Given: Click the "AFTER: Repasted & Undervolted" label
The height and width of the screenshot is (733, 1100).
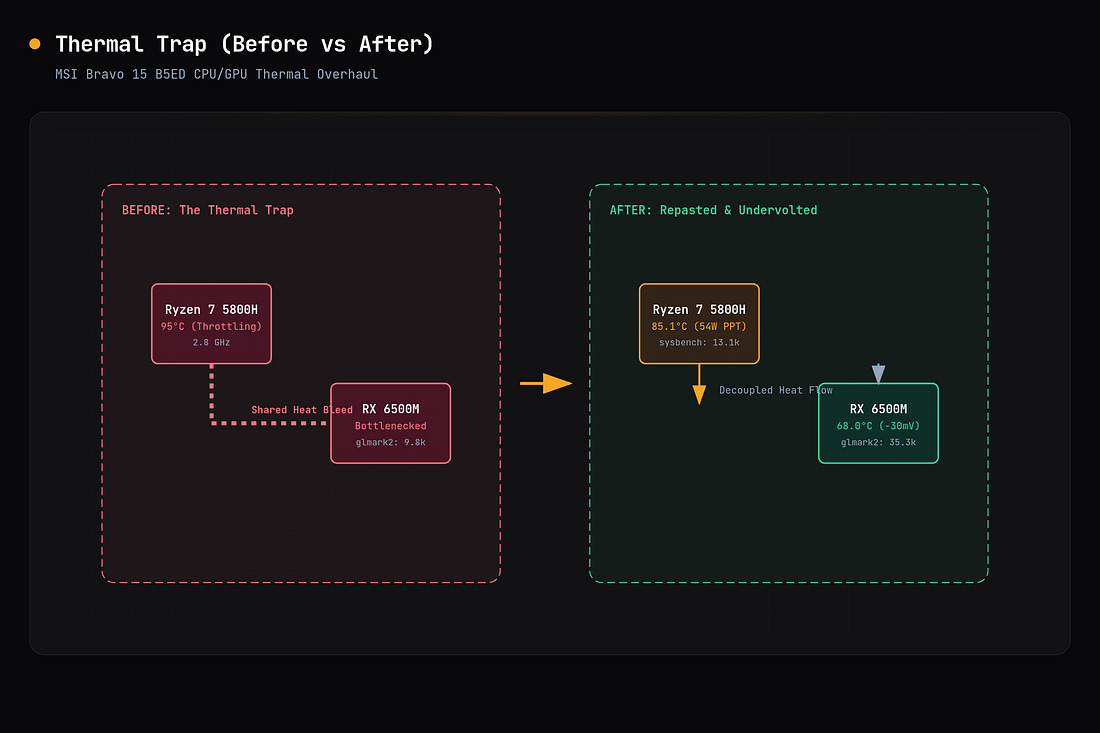Looking at the screenshot, I should (713, 210).
